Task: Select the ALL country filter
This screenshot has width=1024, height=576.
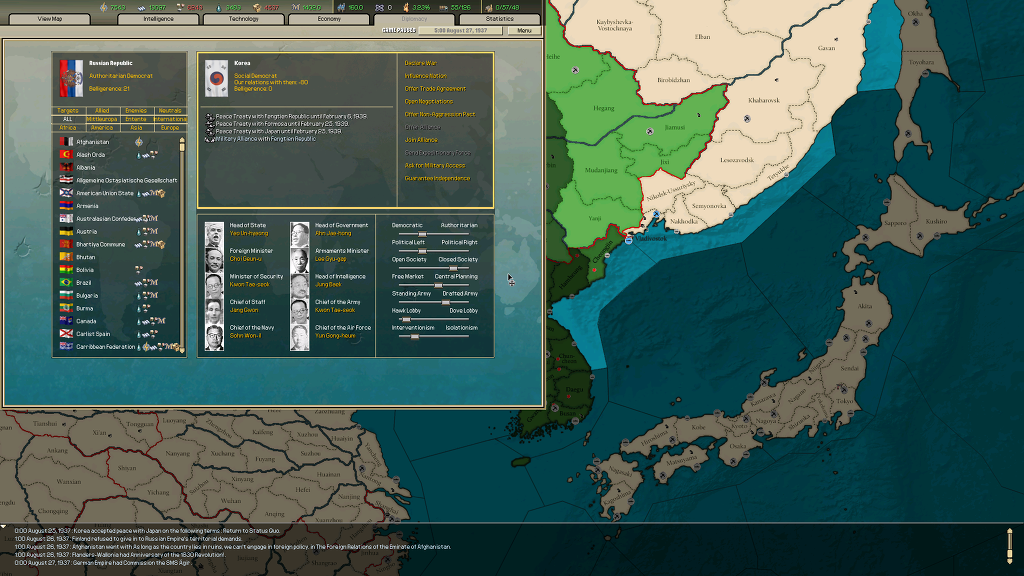Action: click(x=68, y=120)
